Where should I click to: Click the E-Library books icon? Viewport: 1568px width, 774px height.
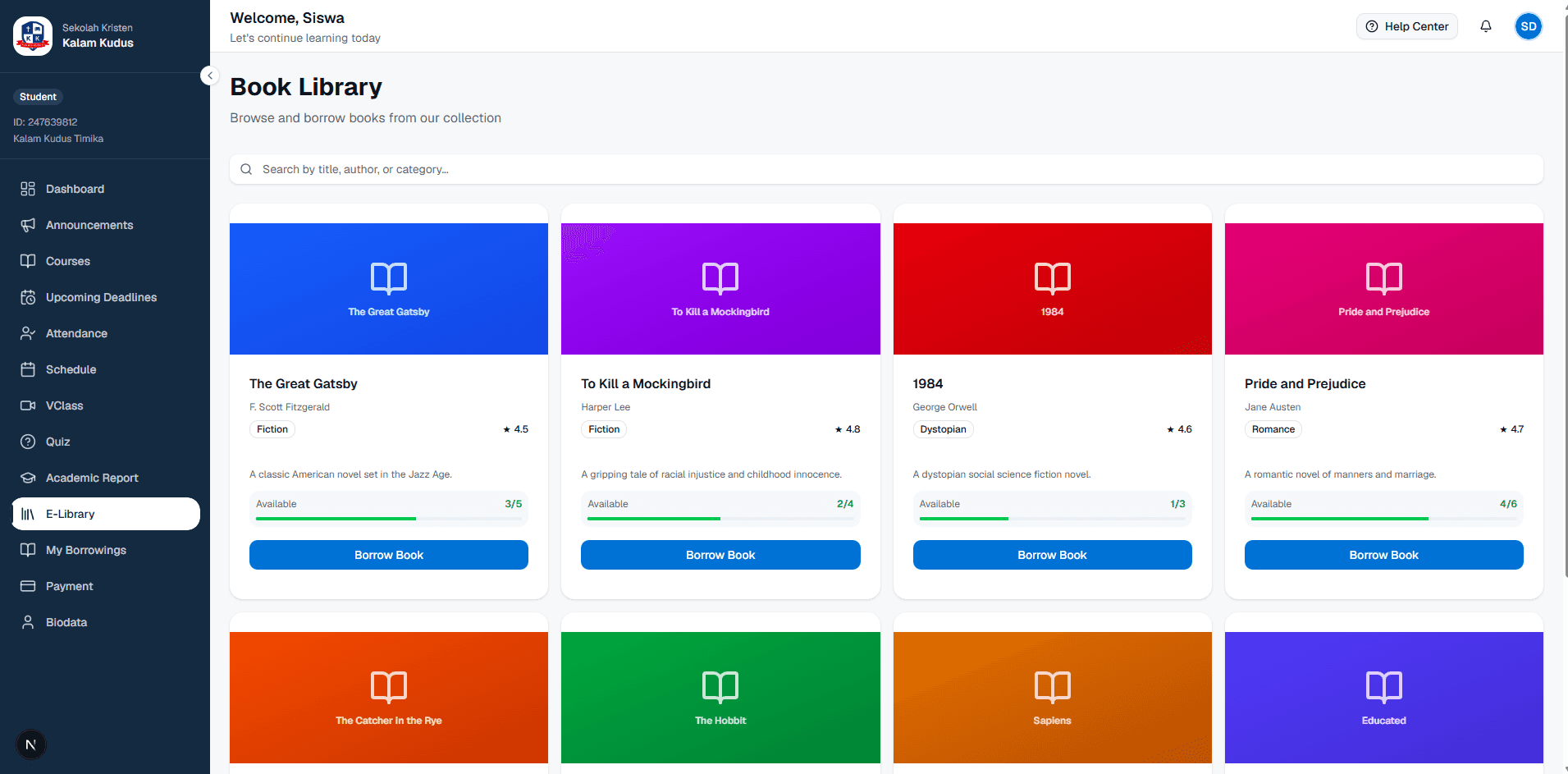[x=28, y=514]
